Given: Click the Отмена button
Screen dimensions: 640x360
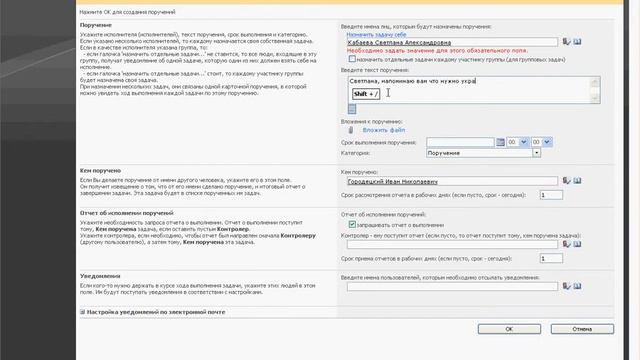Looking at the screenshot, I should (582, 329).
